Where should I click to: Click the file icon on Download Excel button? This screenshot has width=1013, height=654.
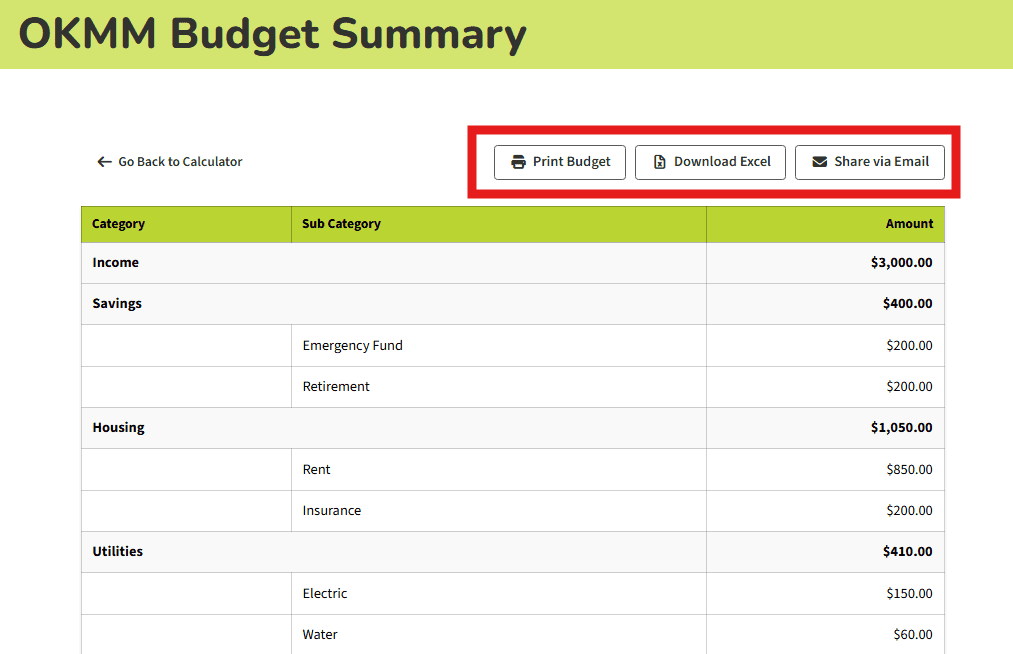tap(661, 161)
